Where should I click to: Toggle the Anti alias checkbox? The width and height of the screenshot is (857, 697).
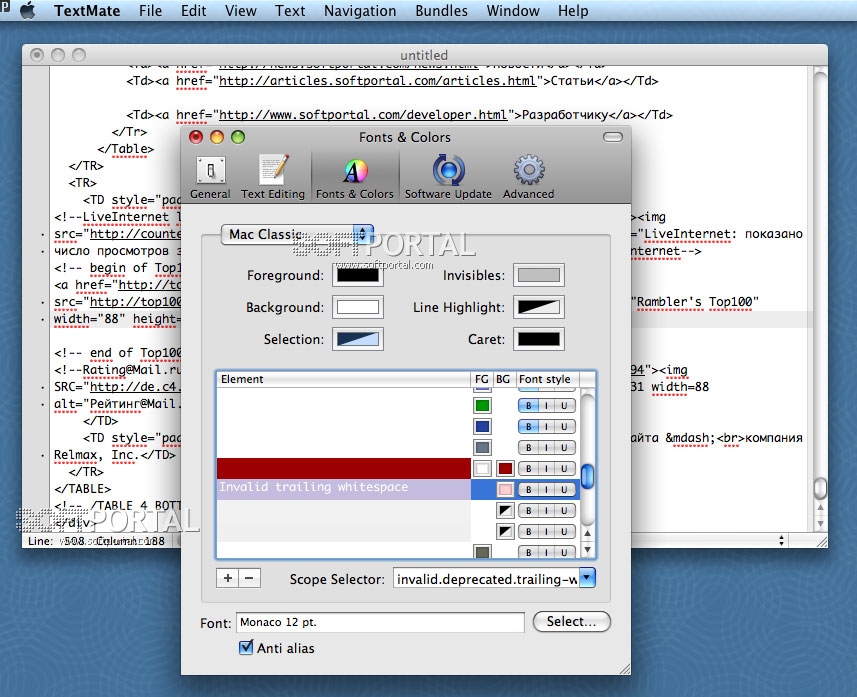click(246, 648)
